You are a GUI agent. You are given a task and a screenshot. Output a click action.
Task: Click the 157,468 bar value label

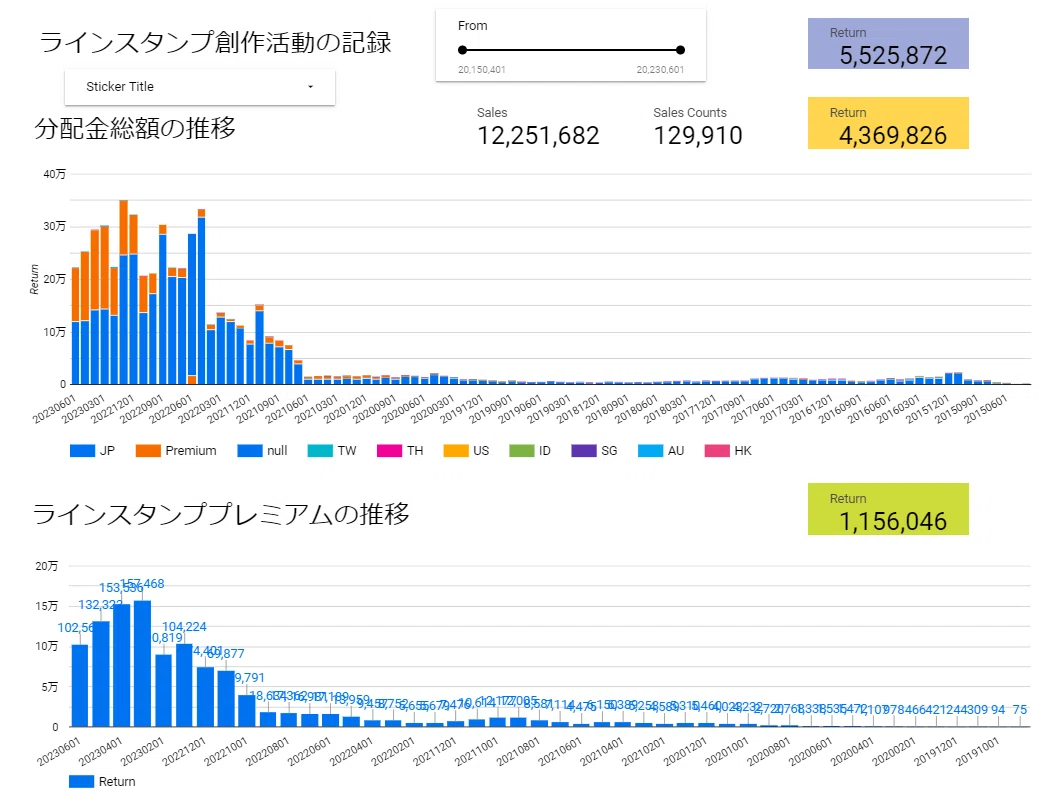pos(142,584)
